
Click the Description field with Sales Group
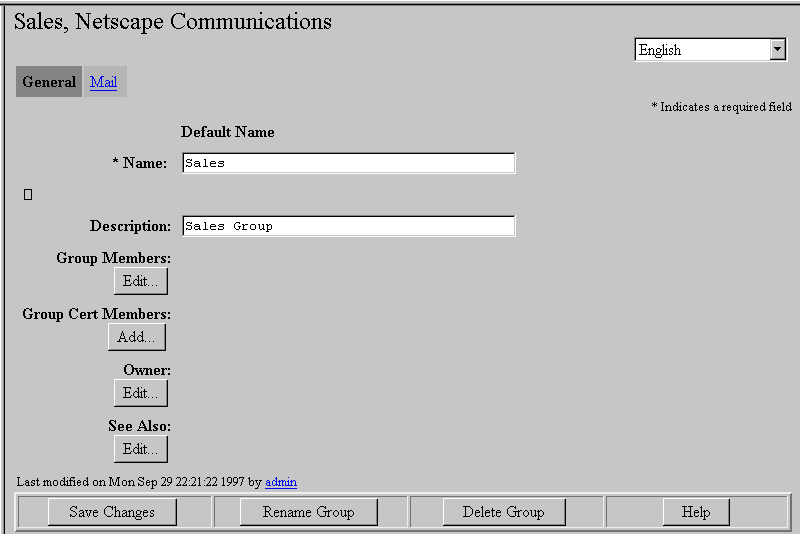click(348, 226)
